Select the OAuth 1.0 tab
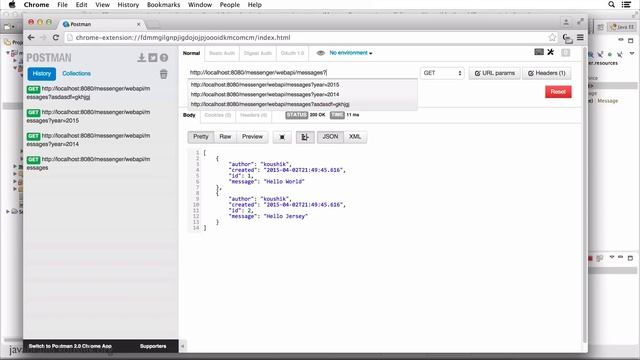 [x=292, y=53]
